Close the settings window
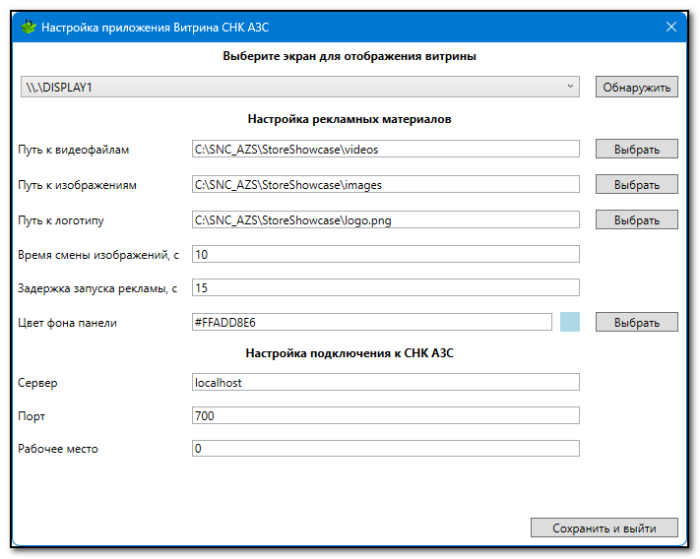The width and height of the screenshot is (700, 559). point(671,27)
